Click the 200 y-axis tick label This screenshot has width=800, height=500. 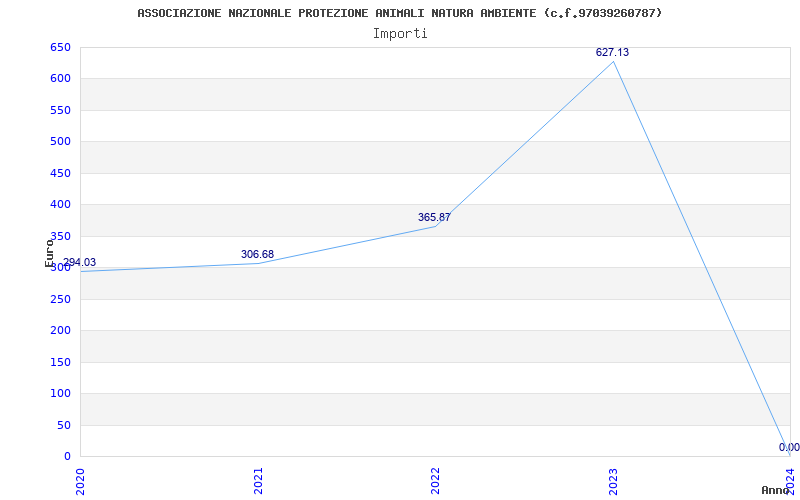click(x=60, y=331)
